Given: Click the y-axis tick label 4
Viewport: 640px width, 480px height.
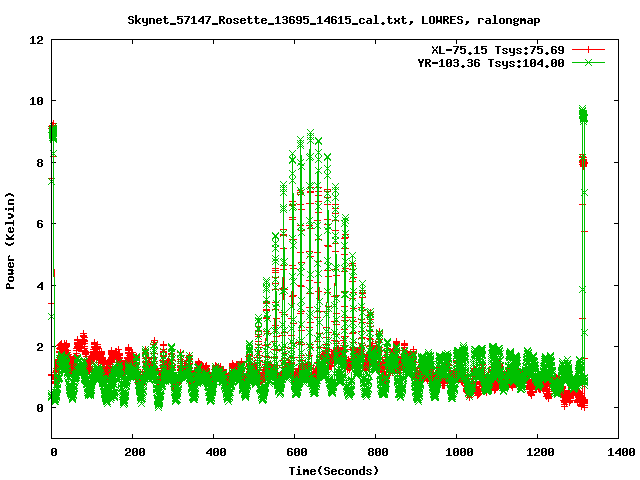Looking at the screenshot, I should point(40,286).
